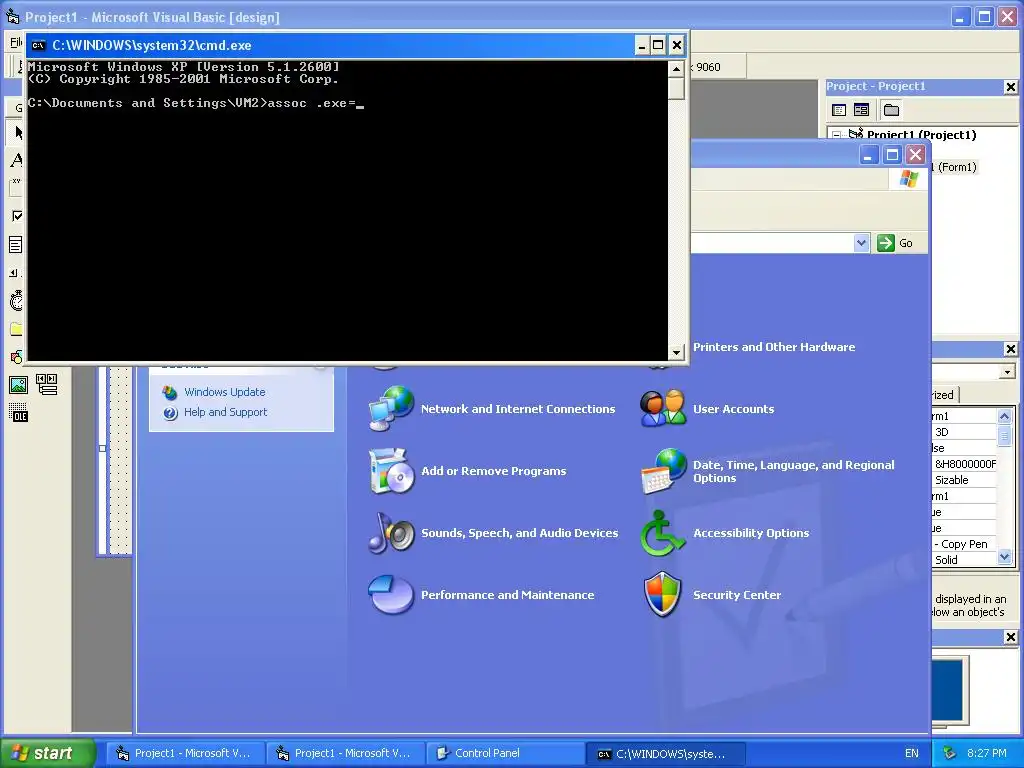Open Performance and Maintenance text link
The image size is (1024, 768).
point(507,595)
